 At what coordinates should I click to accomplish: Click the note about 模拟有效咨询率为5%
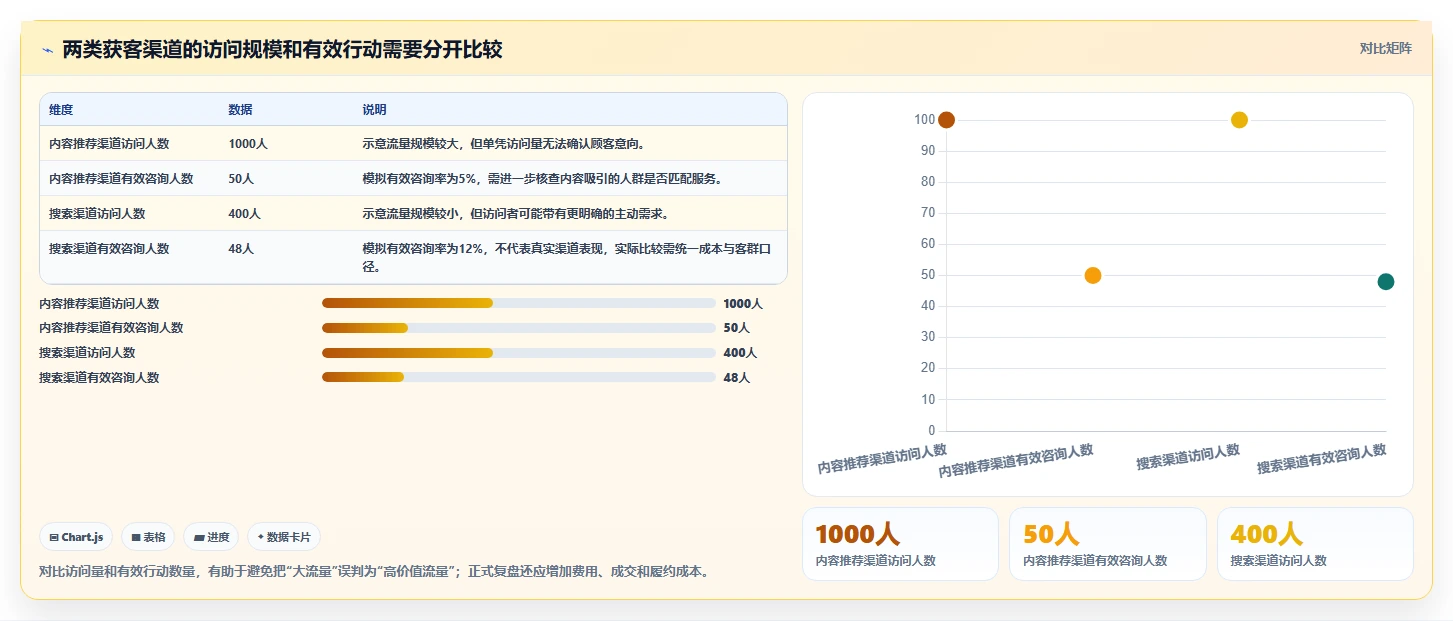tap(542, 179)
